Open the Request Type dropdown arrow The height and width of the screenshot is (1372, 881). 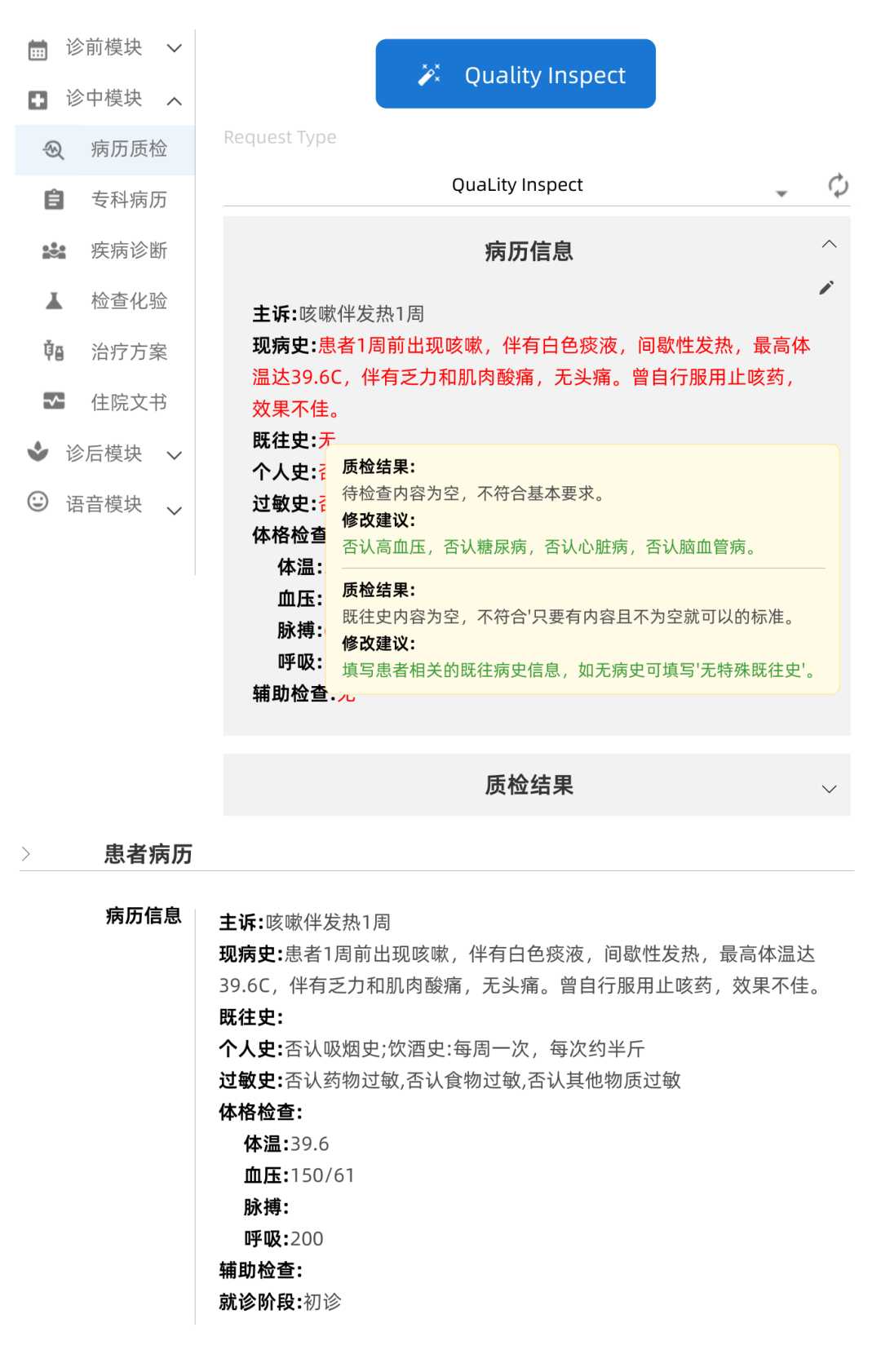point(781,193)
